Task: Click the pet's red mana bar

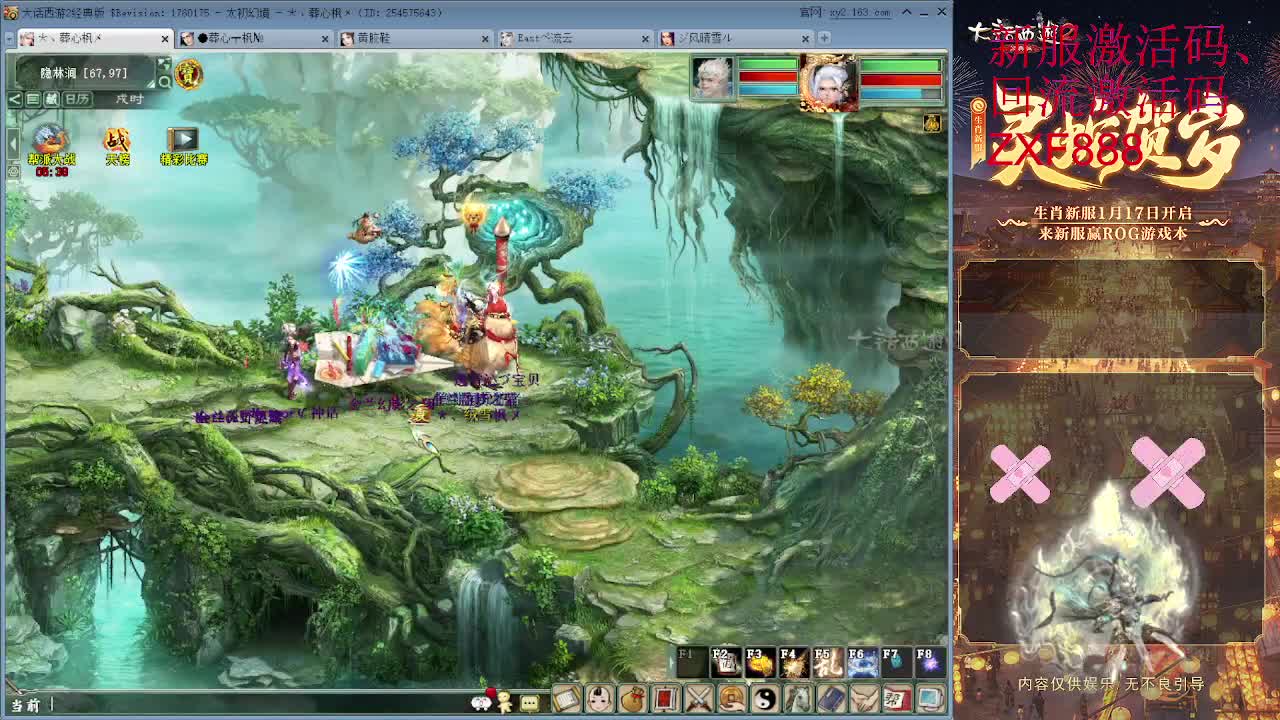Action: [768, 78]
